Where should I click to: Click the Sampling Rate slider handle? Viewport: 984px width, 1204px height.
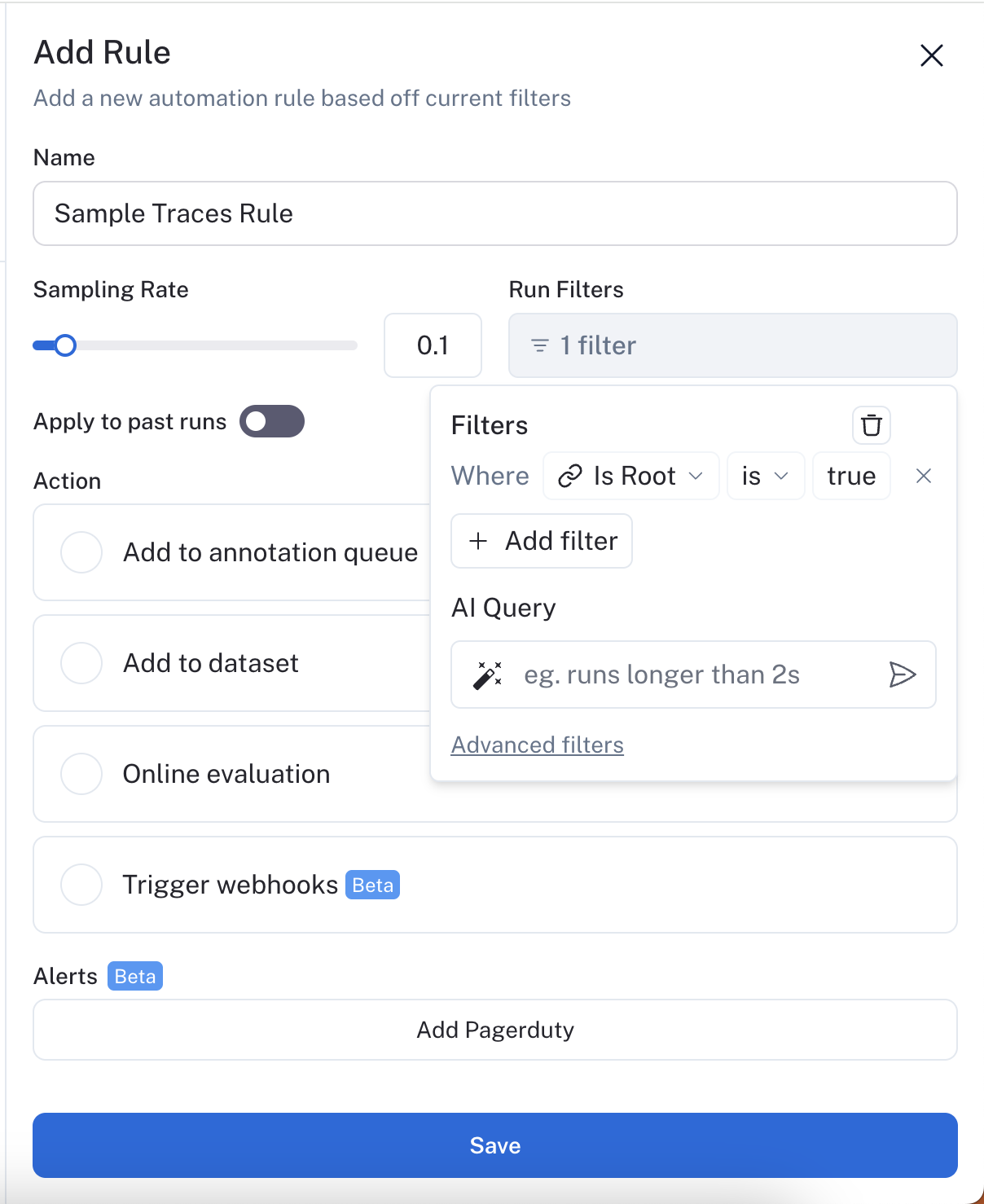pyautogui.click(x=65, y=345)
